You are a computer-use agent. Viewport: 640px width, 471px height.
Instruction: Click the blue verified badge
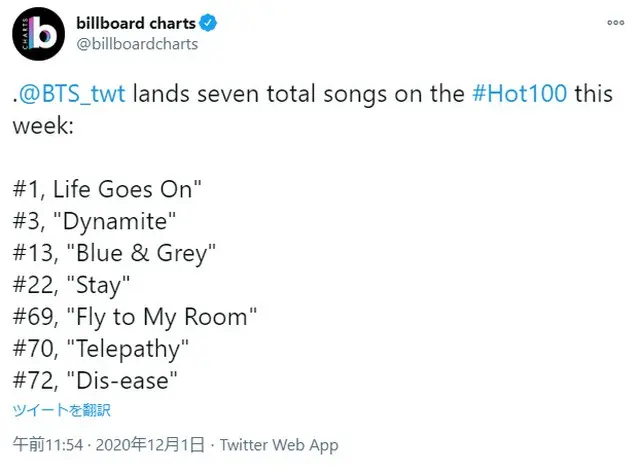click(208, 22)
